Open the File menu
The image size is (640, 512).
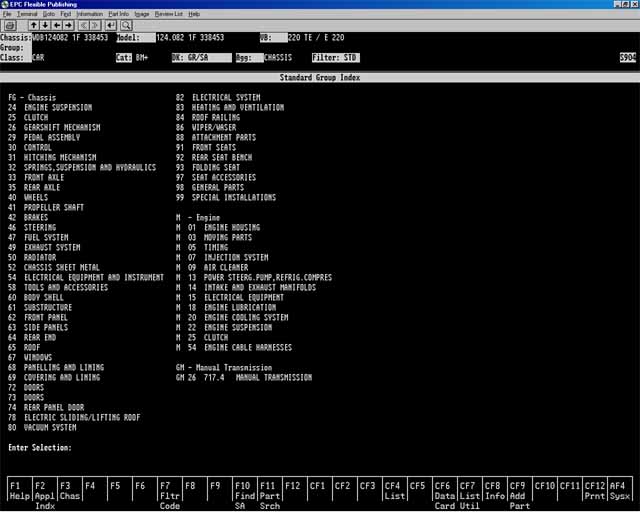[7, 14]
